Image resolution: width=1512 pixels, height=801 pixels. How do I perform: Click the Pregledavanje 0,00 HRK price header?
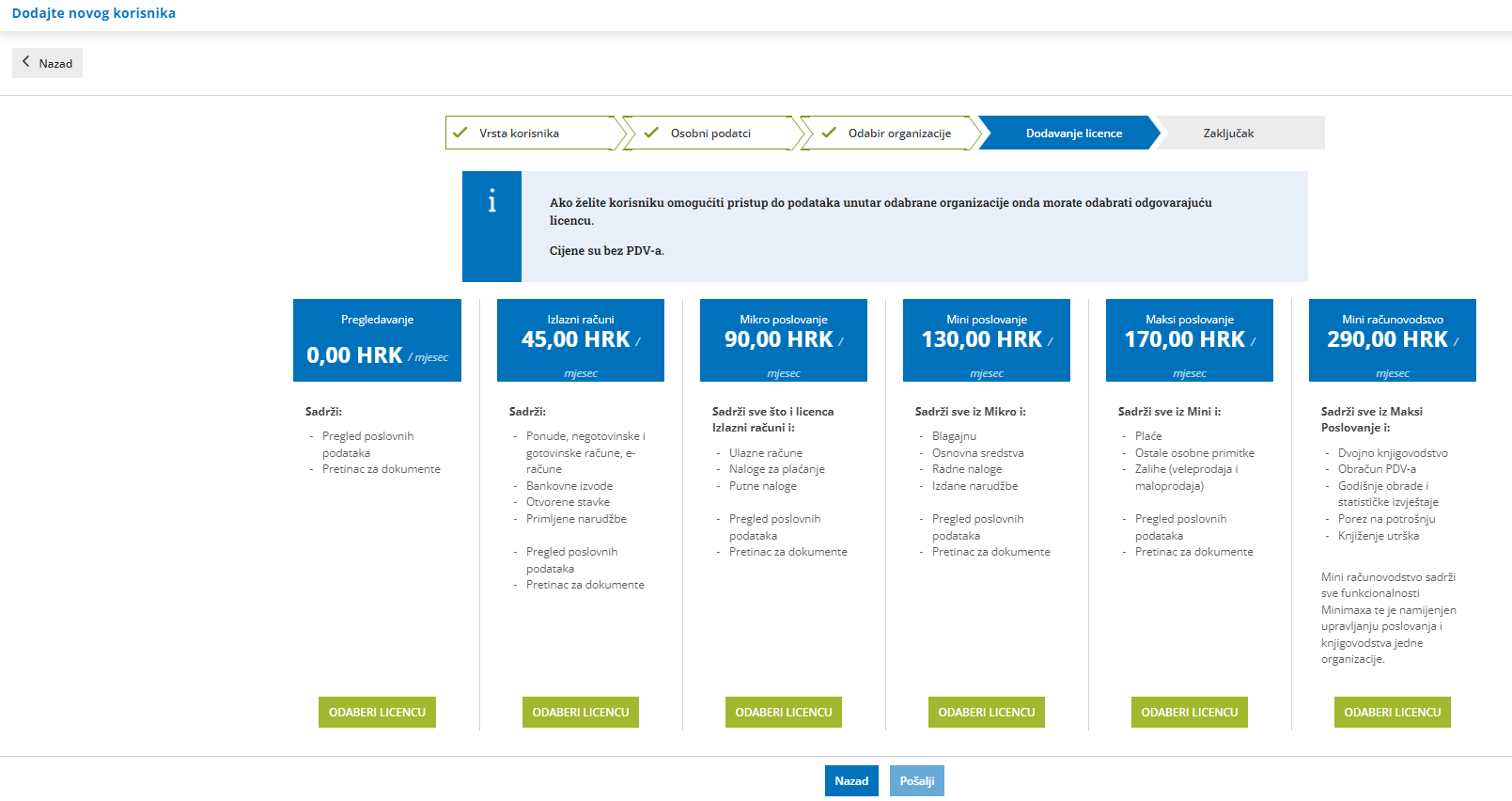377,340
